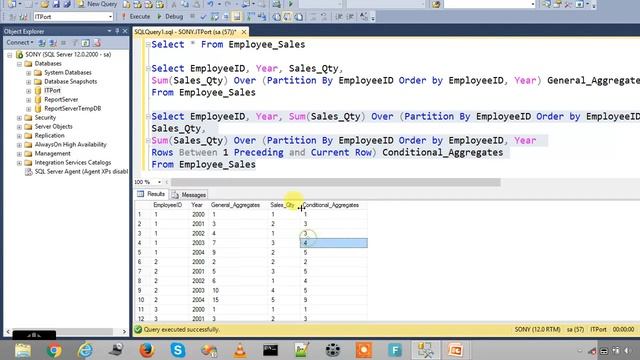
Task: Click the General_Aggregates column header
Action: pos(235,205)
